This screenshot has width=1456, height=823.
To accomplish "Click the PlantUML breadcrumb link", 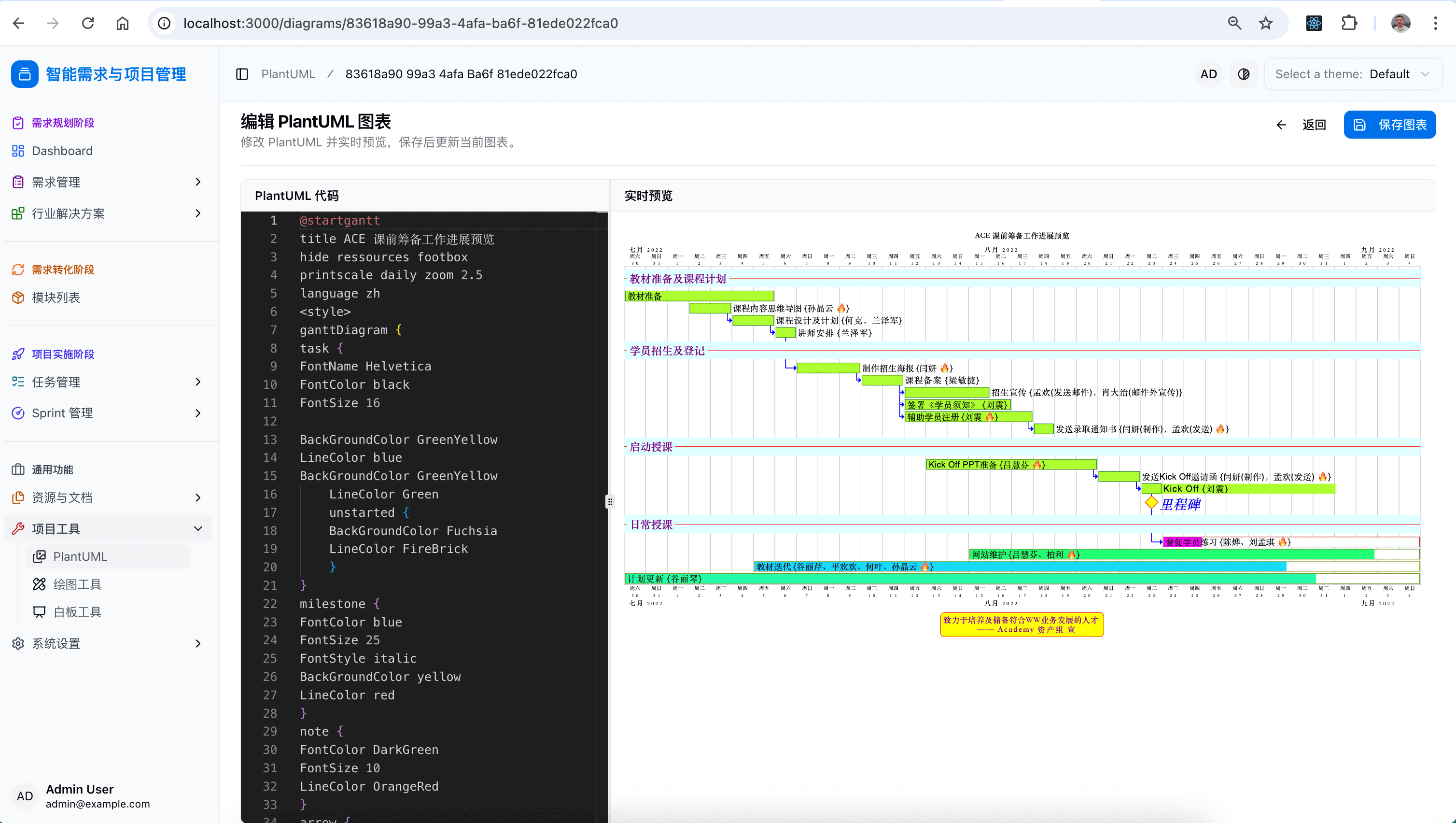I will [x=288, y=74].
